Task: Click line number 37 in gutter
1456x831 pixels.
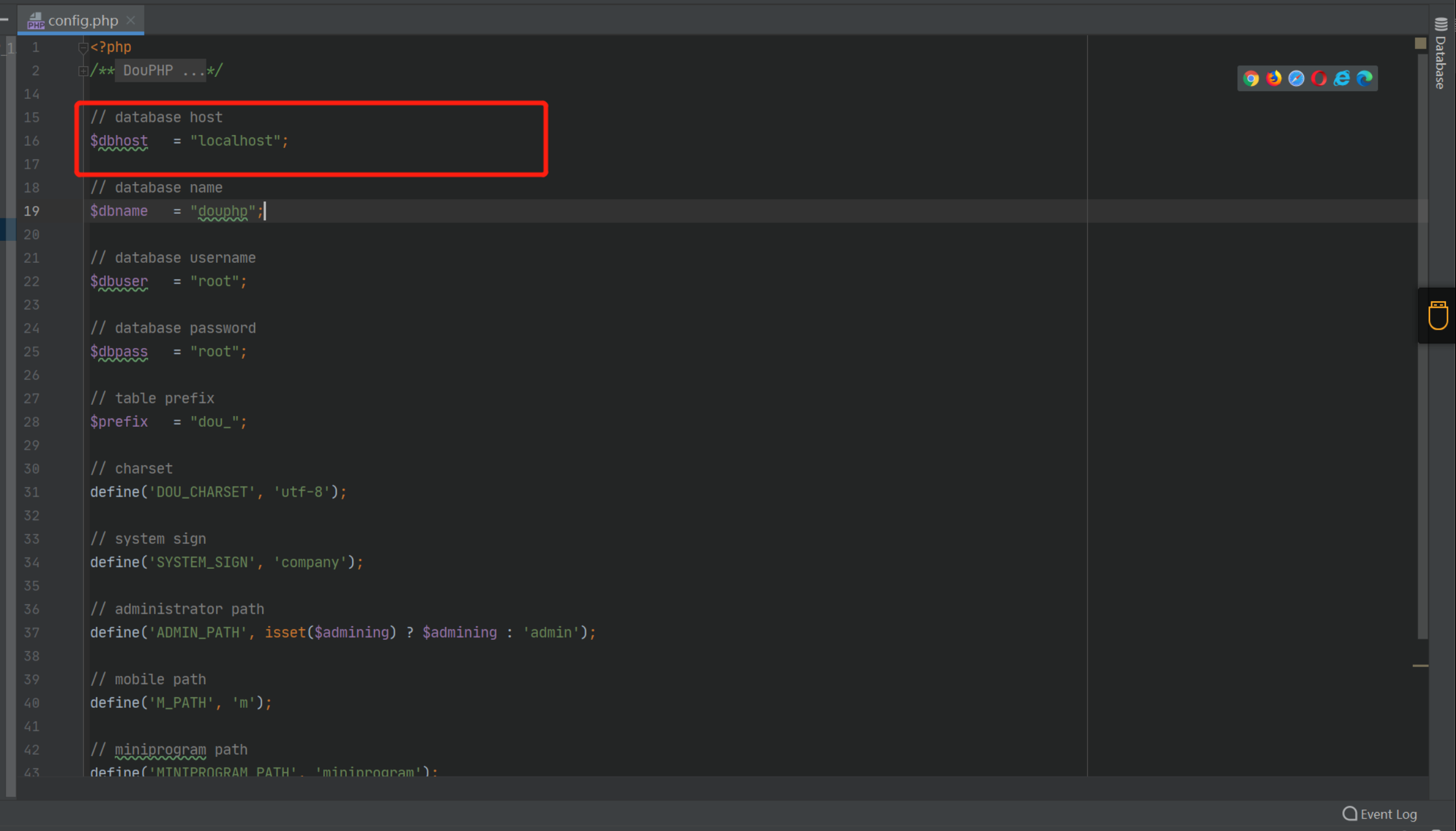Action: 31,633
